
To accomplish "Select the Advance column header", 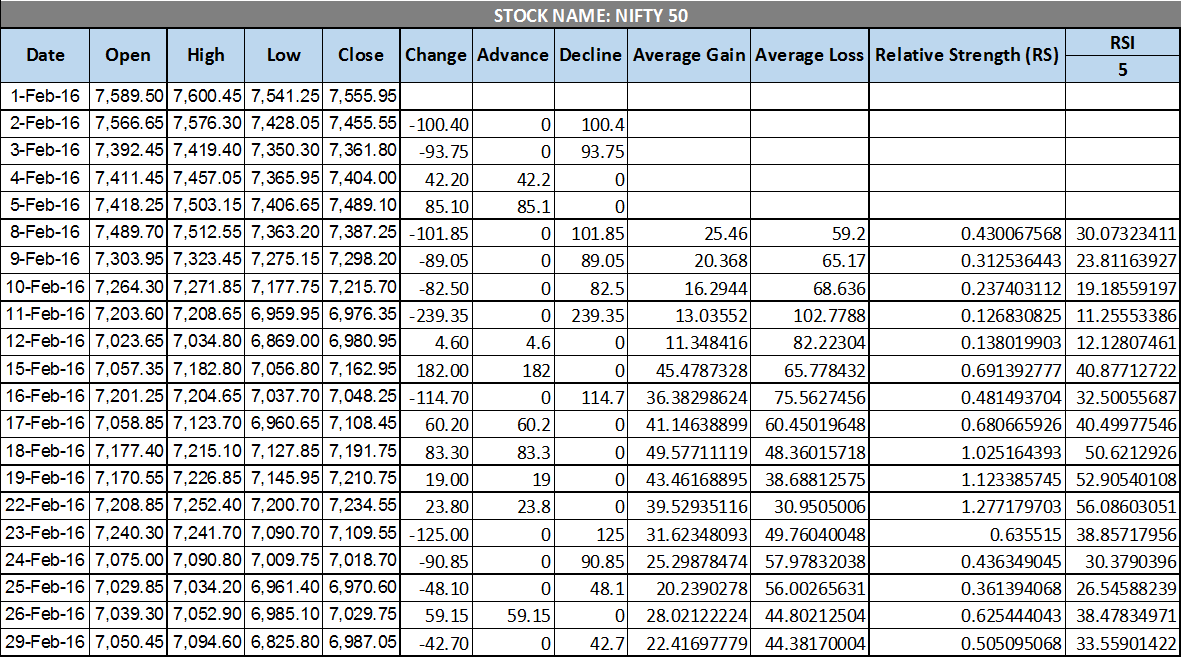I will coord(513,55).
